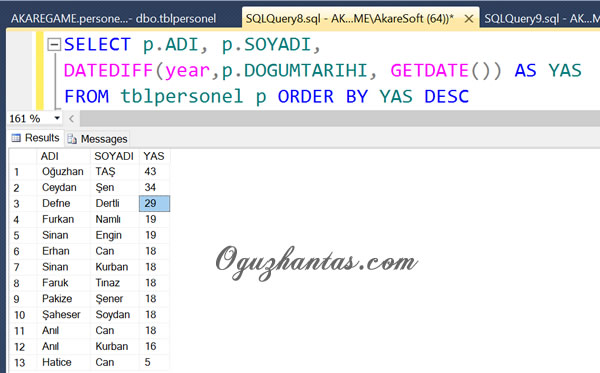Viewport: 600px width, 373px height.
Task: Select the Erhan name cell
Action: (64, 251)
